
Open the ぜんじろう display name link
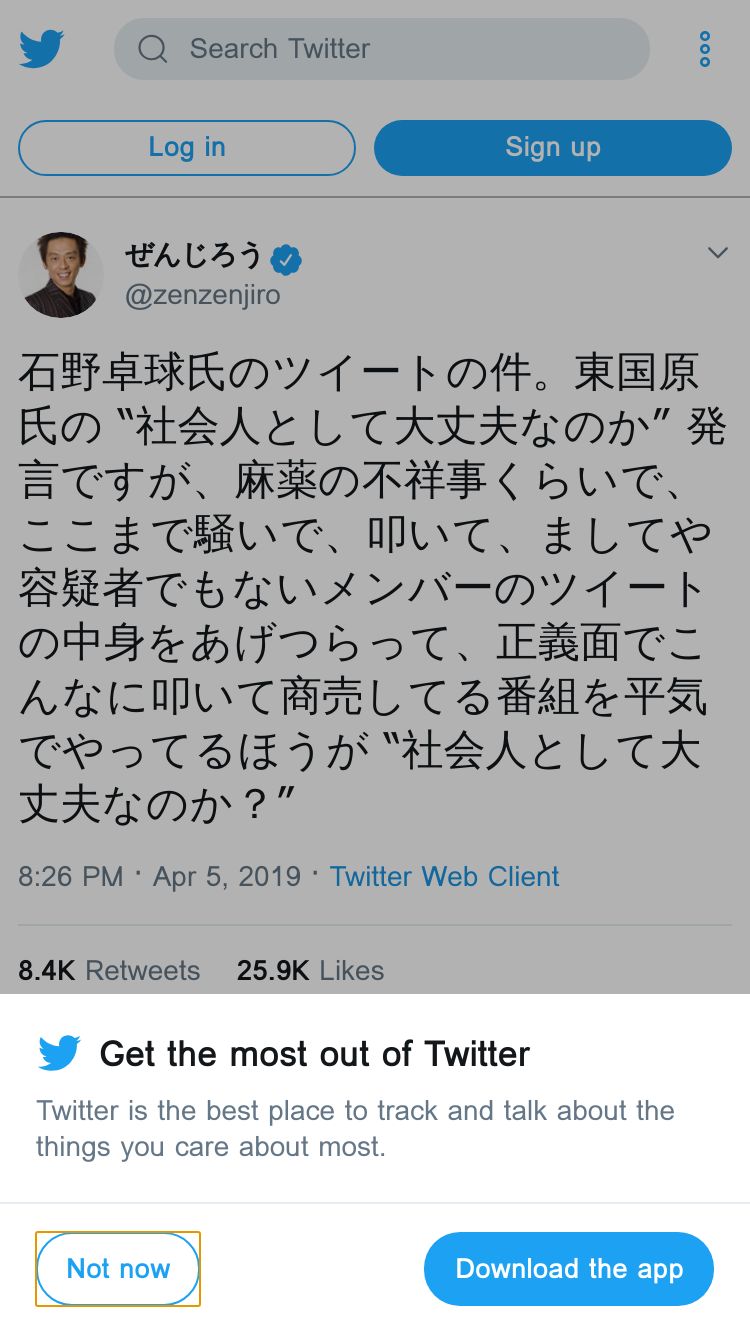193,257
